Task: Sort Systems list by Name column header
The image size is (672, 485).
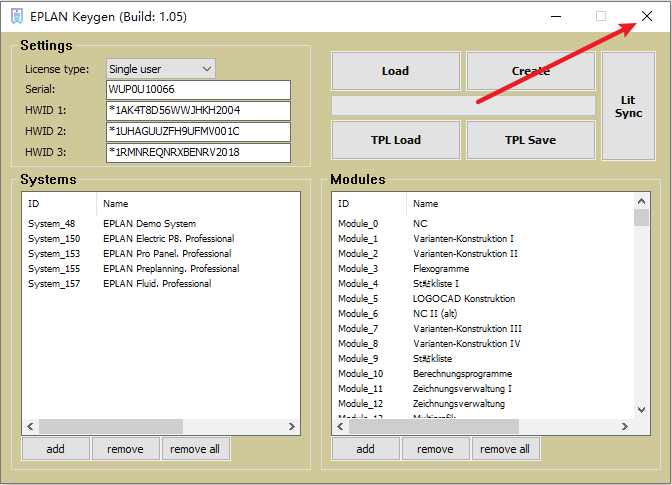Action: tap(198, 204)
